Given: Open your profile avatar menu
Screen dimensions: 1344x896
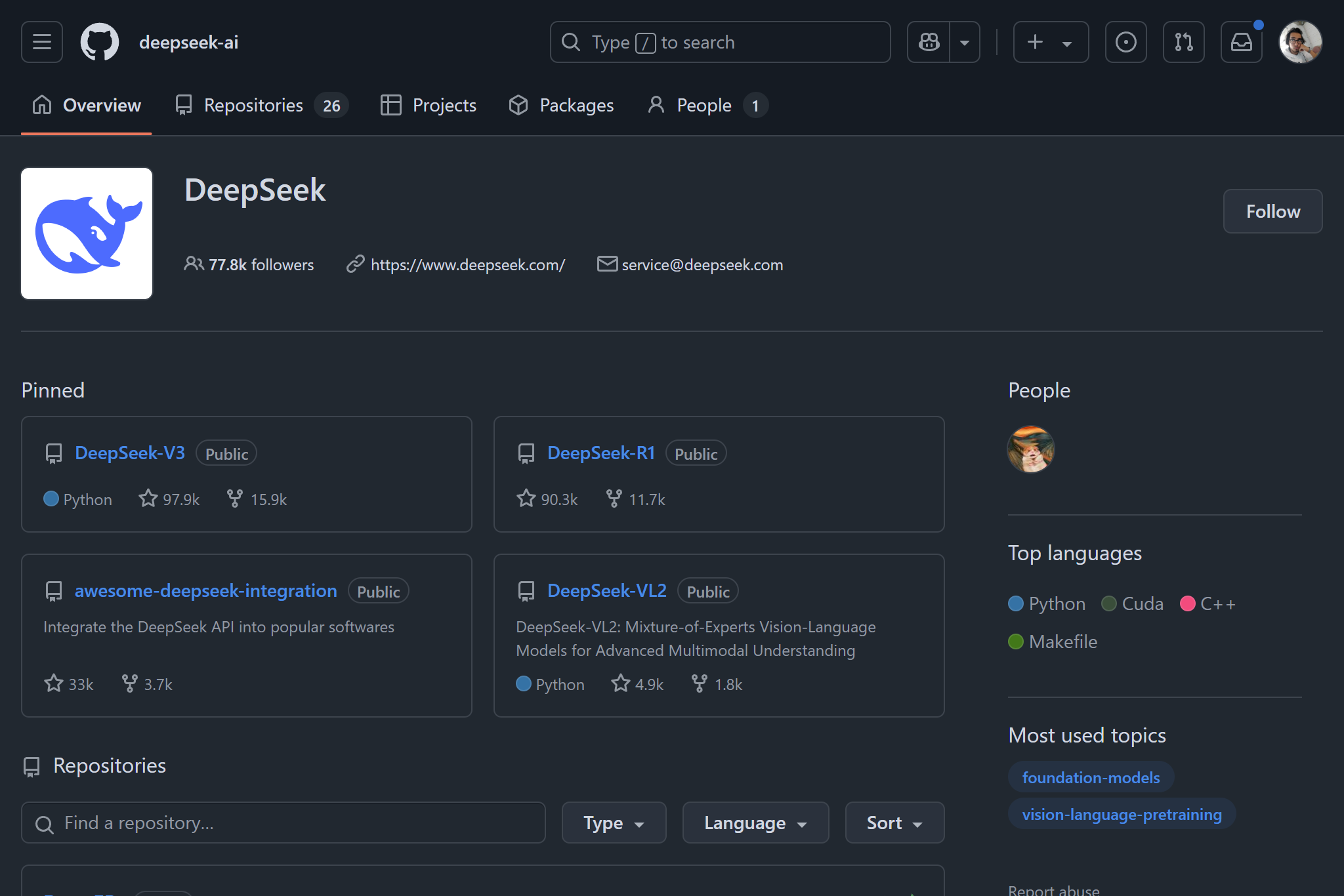Looking at the screenshot, I should click(x=1301, y=41).
